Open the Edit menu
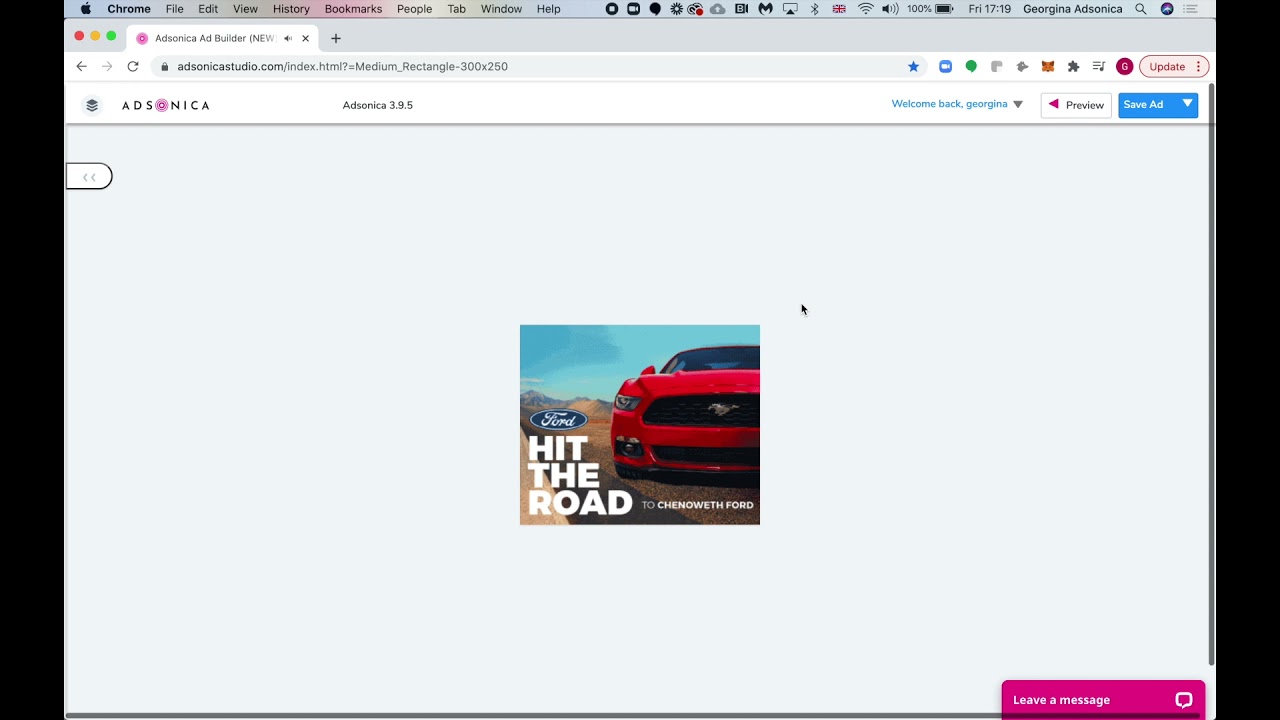 208,9
